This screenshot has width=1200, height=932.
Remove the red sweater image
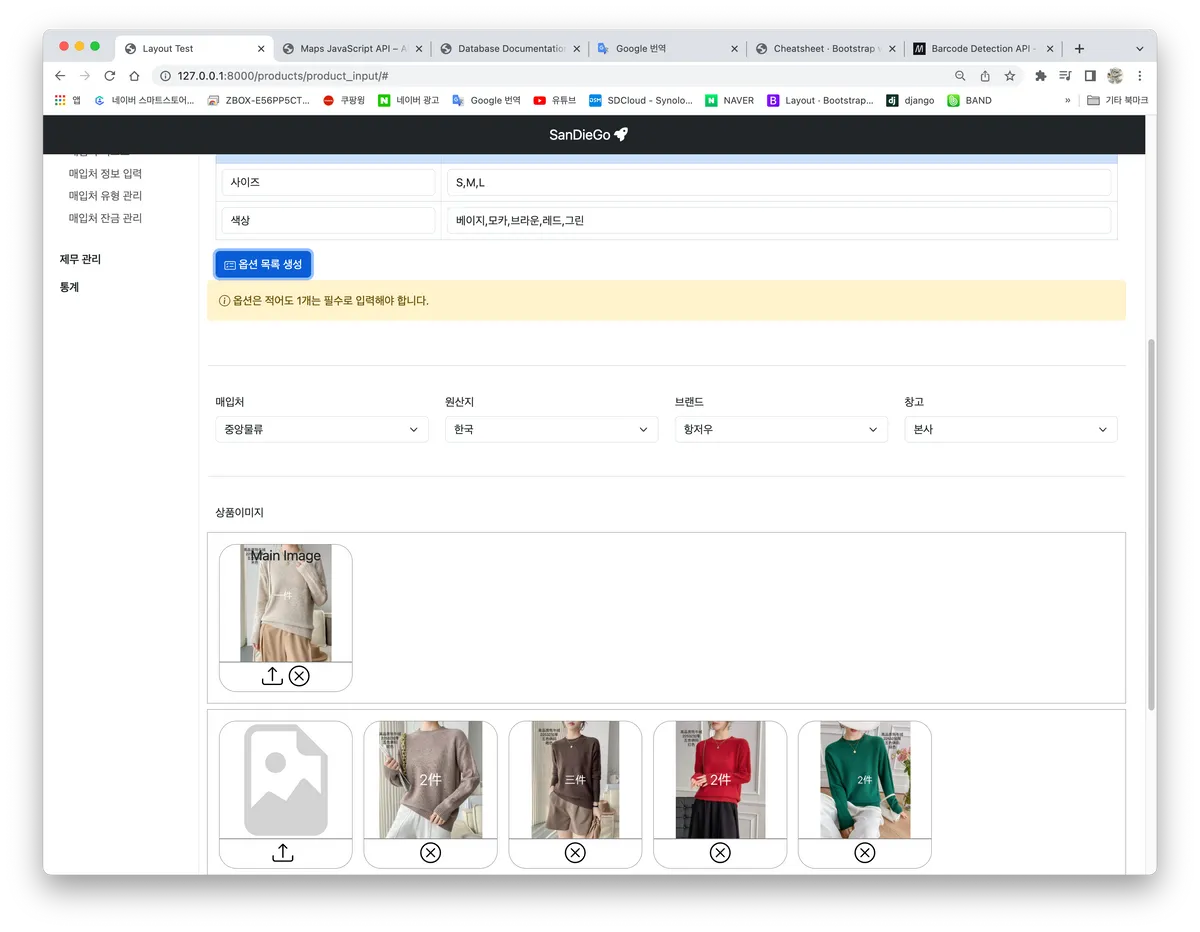(x=720, y=852)
